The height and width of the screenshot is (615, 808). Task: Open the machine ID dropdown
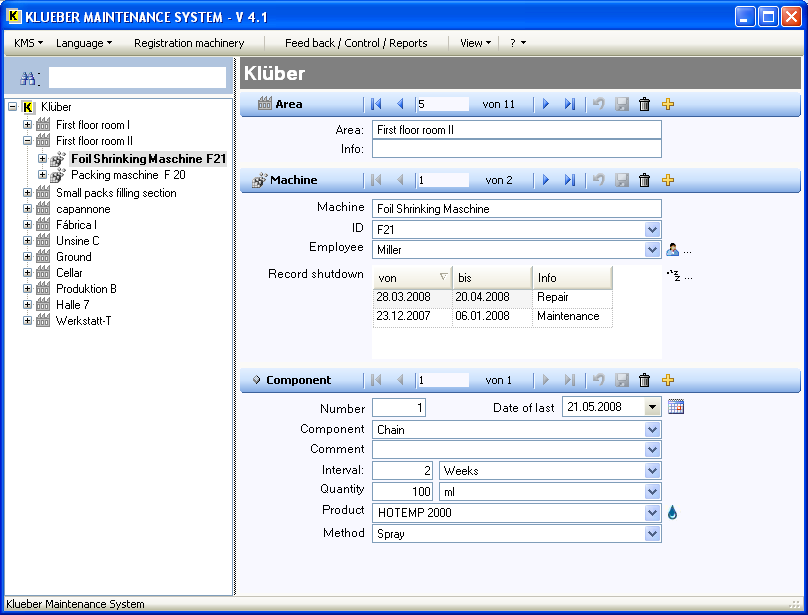pyautogui.click(x=652, y=229)
